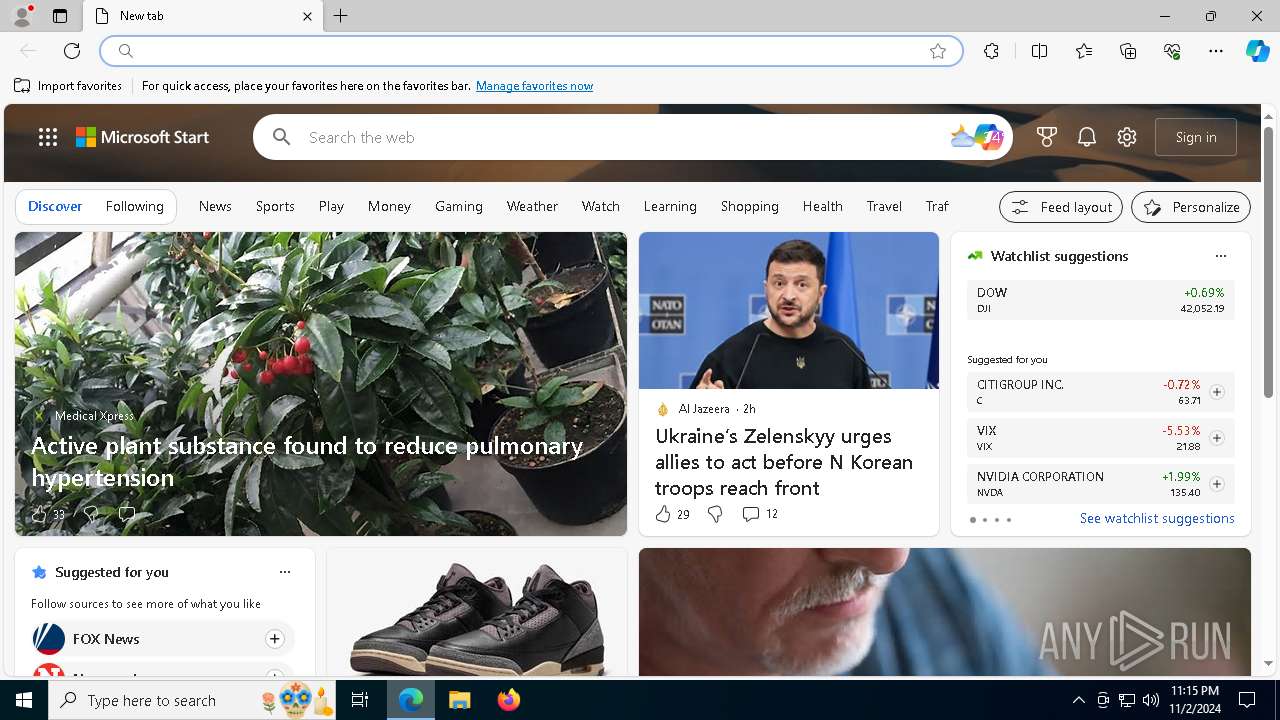Open Suggested for you more options

click(x=285, y=572)
